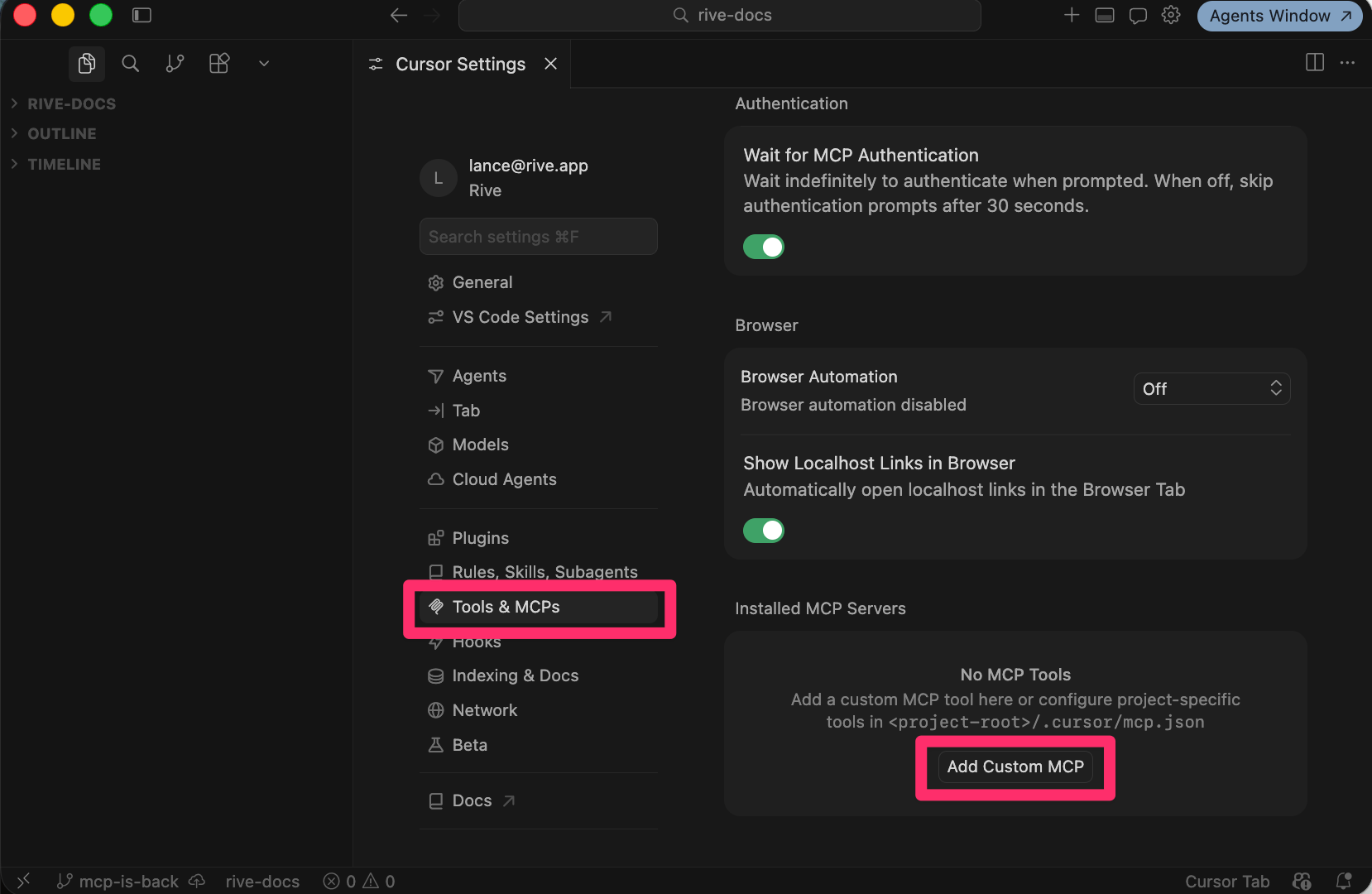Focus the Search settings field
The height and width of the screenshot is (894, 1372).
(539, 237)
